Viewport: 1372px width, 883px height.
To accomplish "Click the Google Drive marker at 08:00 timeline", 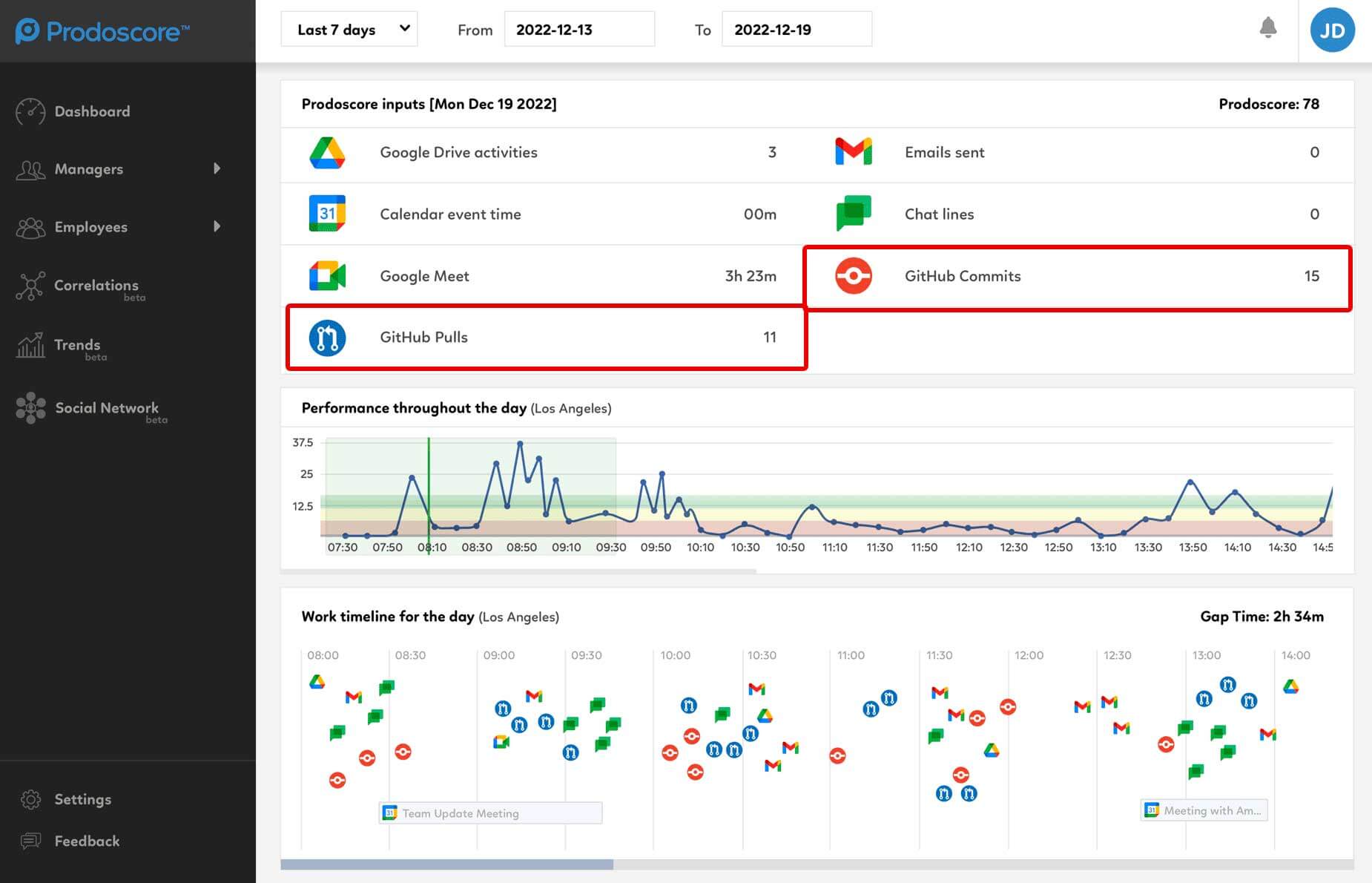I will pos(317,682).
